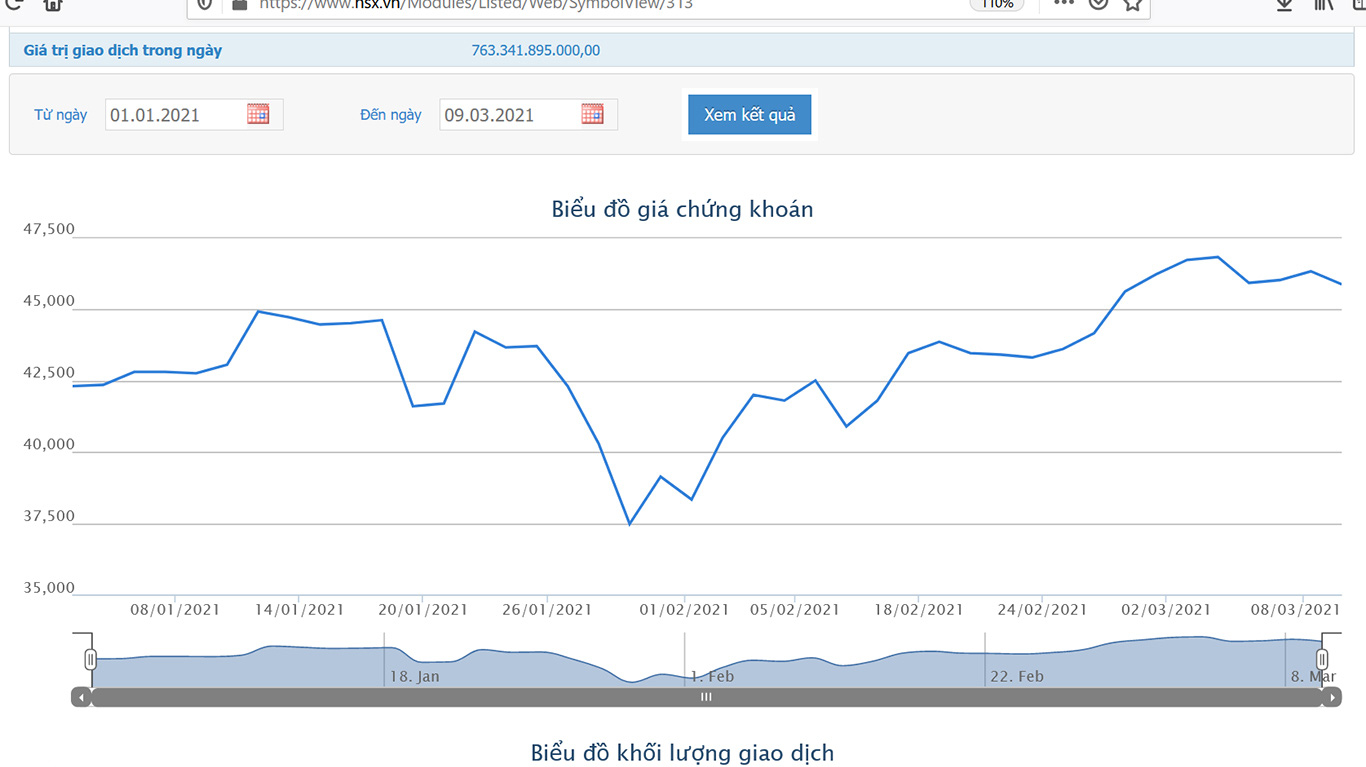Viewport: 1366px width, 767px height.
Task: Open the page actions three-dot menu
Action: [x=1064, y=4]
